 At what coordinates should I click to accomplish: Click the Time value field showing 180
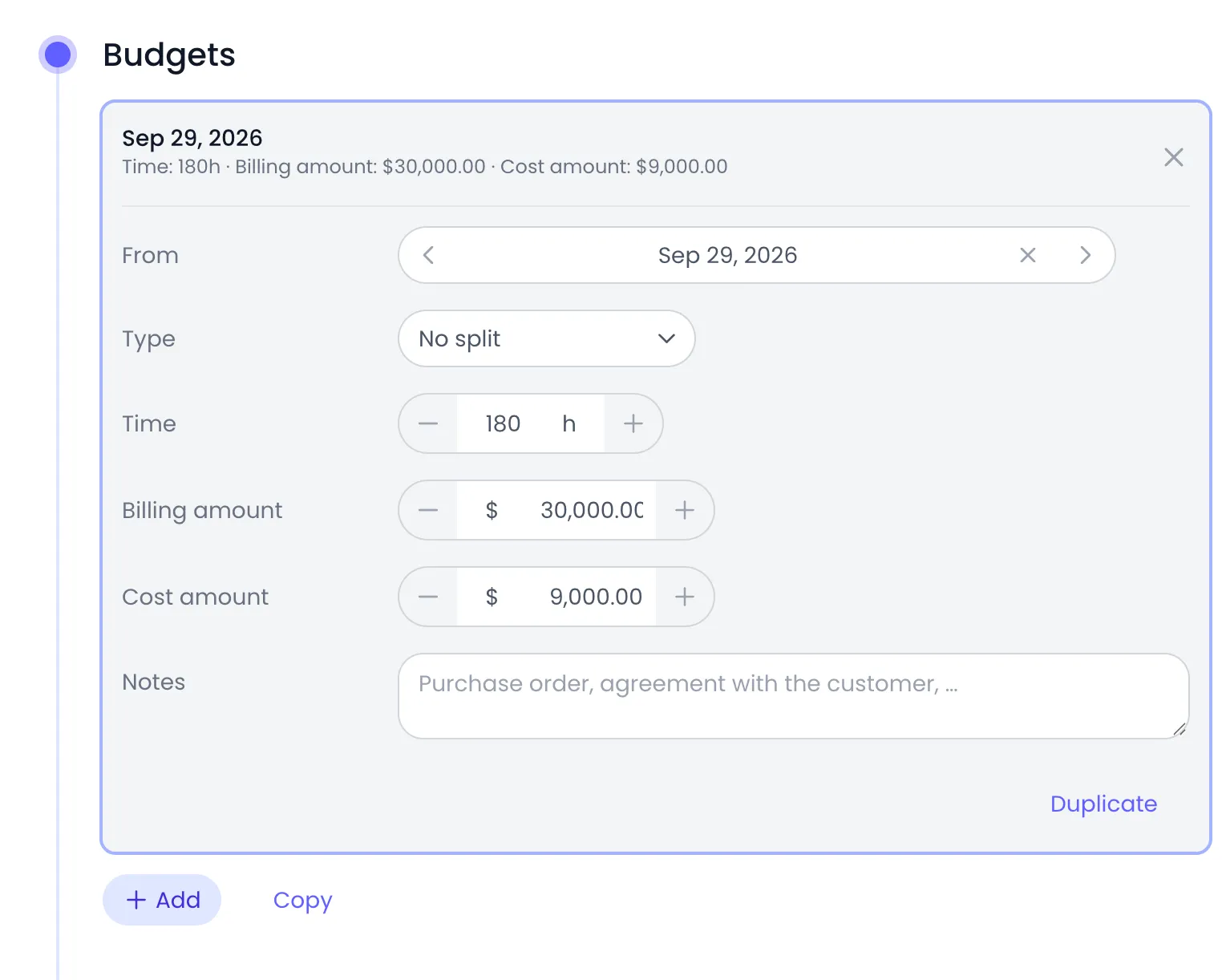[503, 423]
